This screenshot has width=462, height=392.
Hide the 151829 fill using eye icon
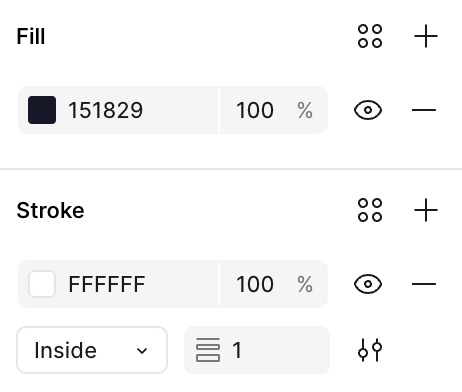click(x=368, y=110)
